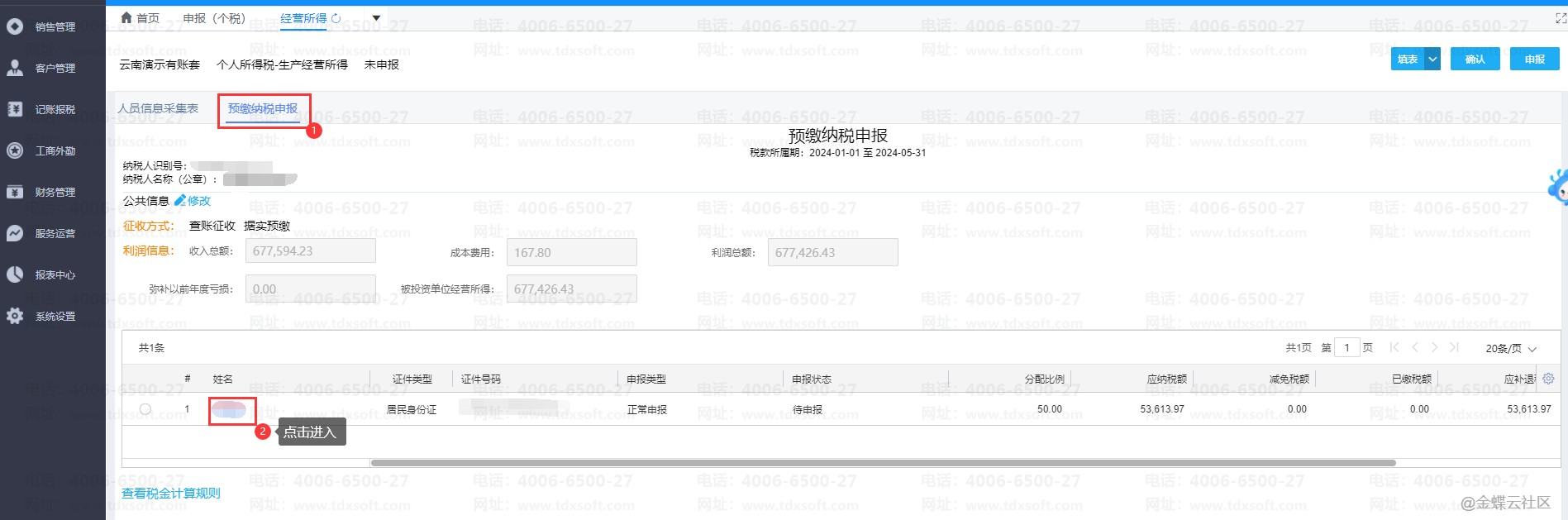Expand the 填表 button dropdown arrow
1568x520 pixels.
tap(1433, 59)
